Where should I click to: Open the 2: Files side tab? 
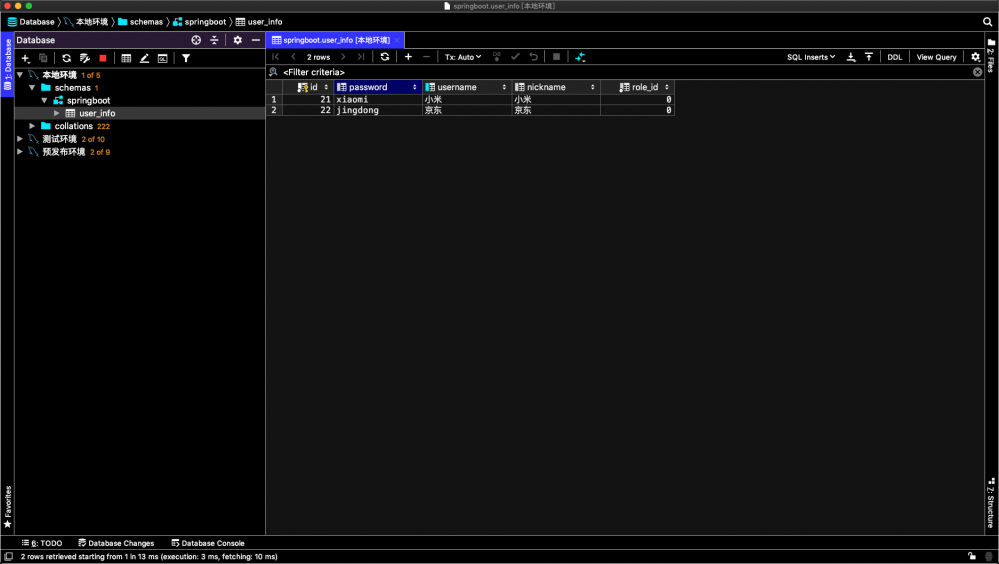click(x=991, y=57)
